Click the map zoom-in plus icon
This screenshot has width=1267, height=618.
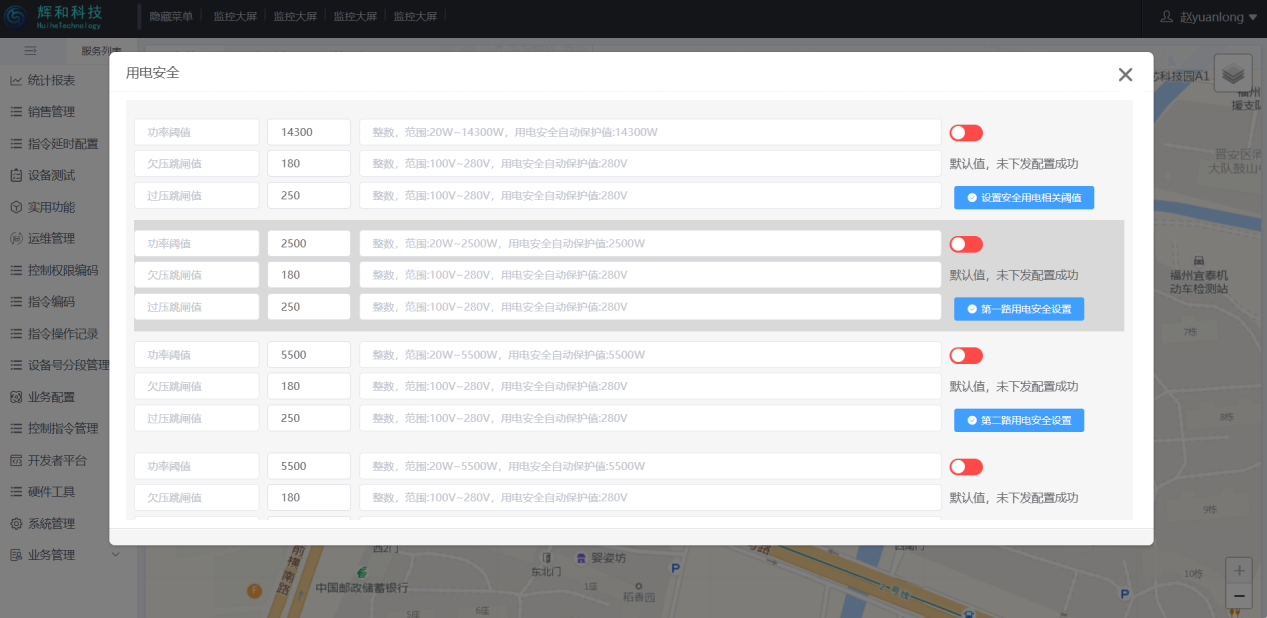[1239, 571]
